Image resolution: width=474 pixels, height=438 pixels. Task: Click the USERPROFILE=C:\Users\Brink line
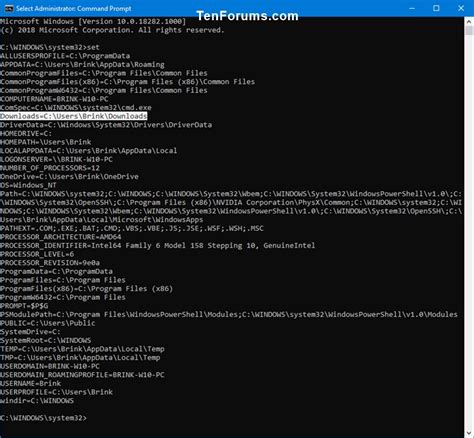click(56, 392)
